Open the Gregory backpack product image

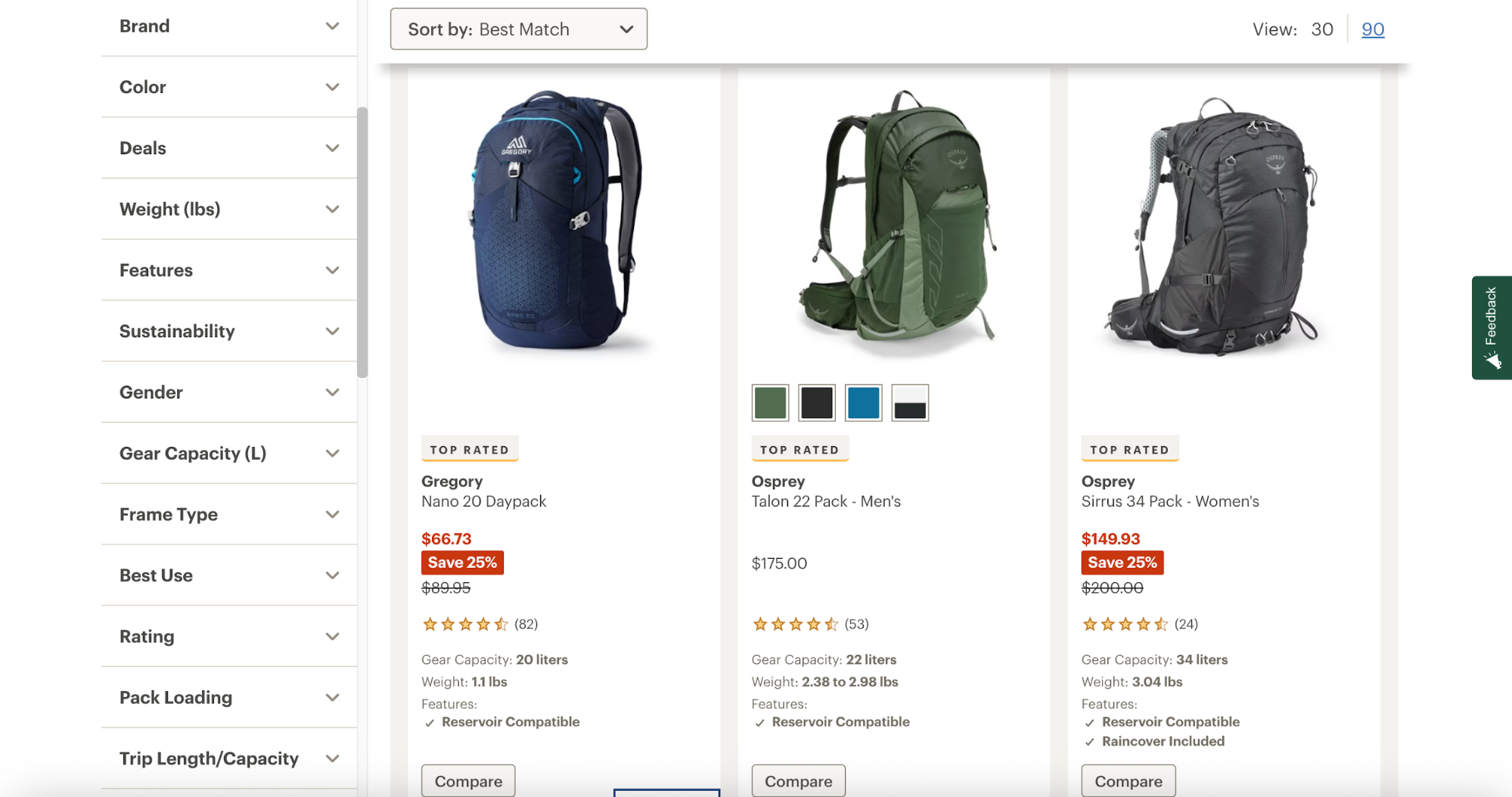[x=558, y=220]
